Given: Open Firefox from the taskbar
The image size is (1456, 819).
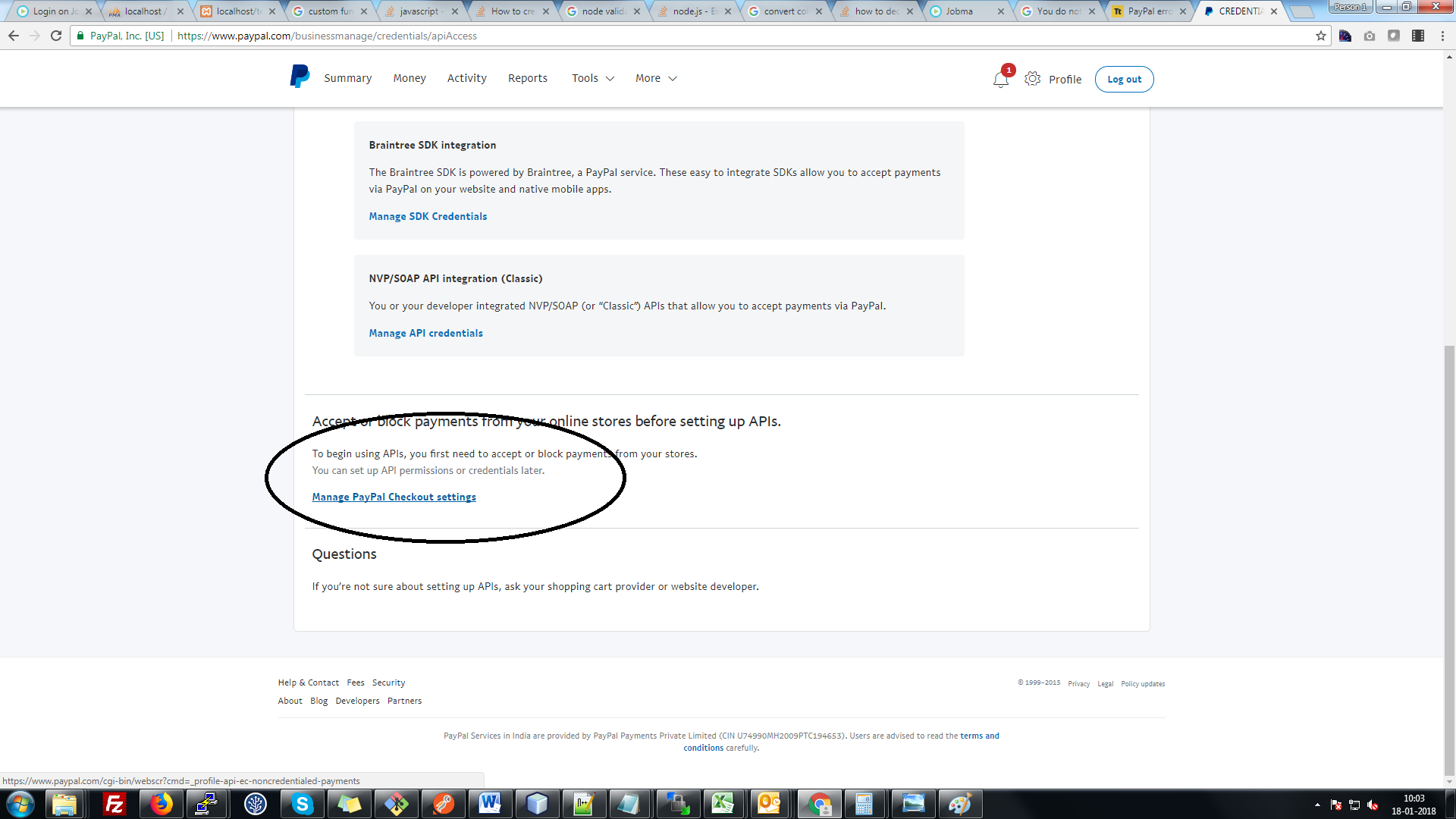Looking at the screenshot, I should pyautogui.click(x=160, y=803).
